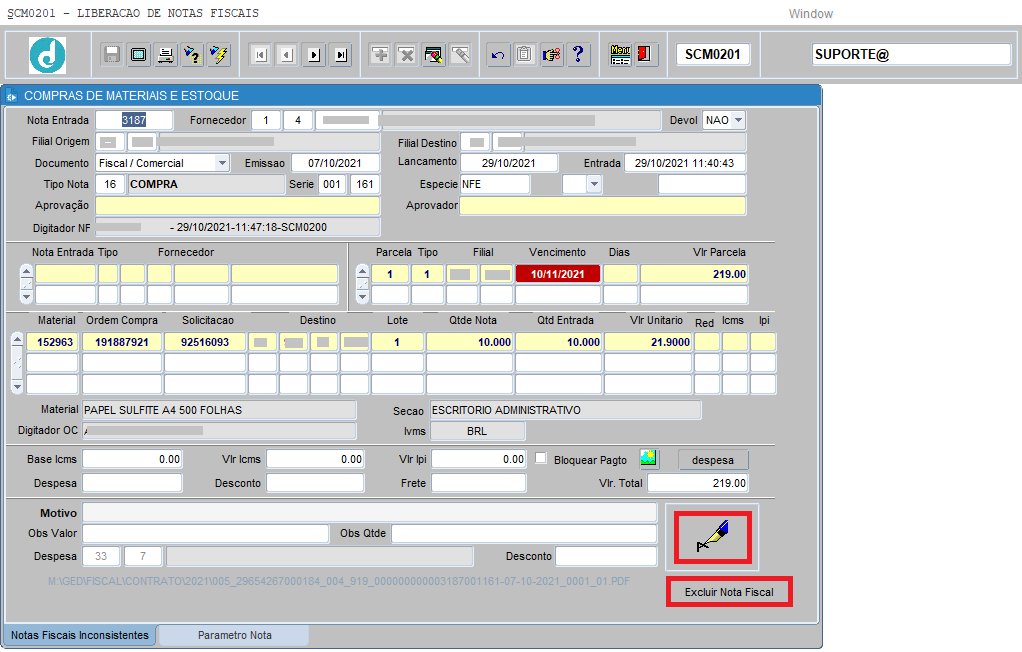This screenshot has height=652, width=1022.
Task: Click the Motivo text field
Action: pyautogui.click(x=370, y=512)
